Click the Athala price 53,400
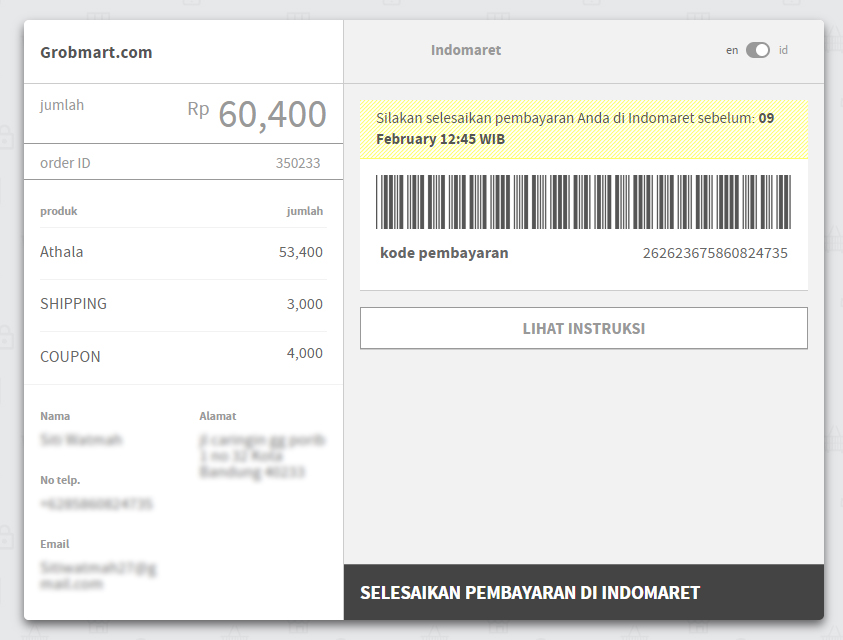Screen dimensions: 843x640 tap(301, 252)
